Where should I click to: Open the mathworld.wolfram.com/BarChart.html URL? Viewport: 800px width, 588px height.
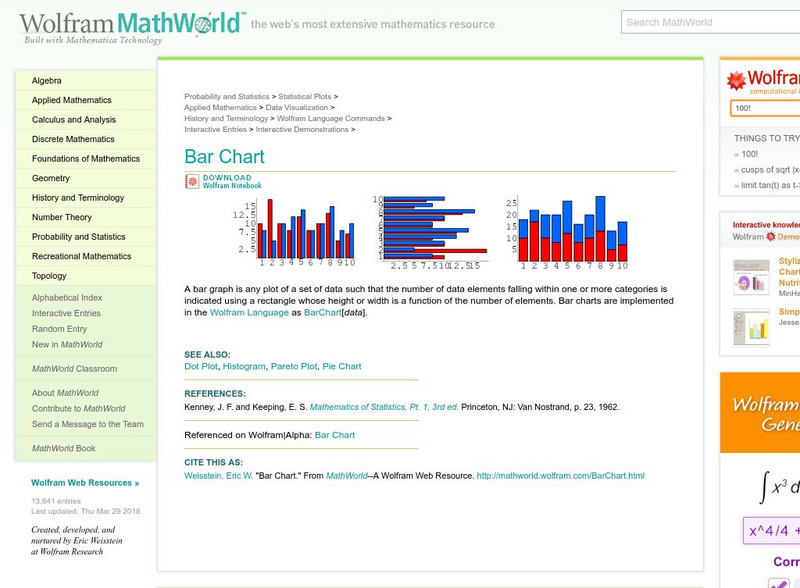coord(560,476)
